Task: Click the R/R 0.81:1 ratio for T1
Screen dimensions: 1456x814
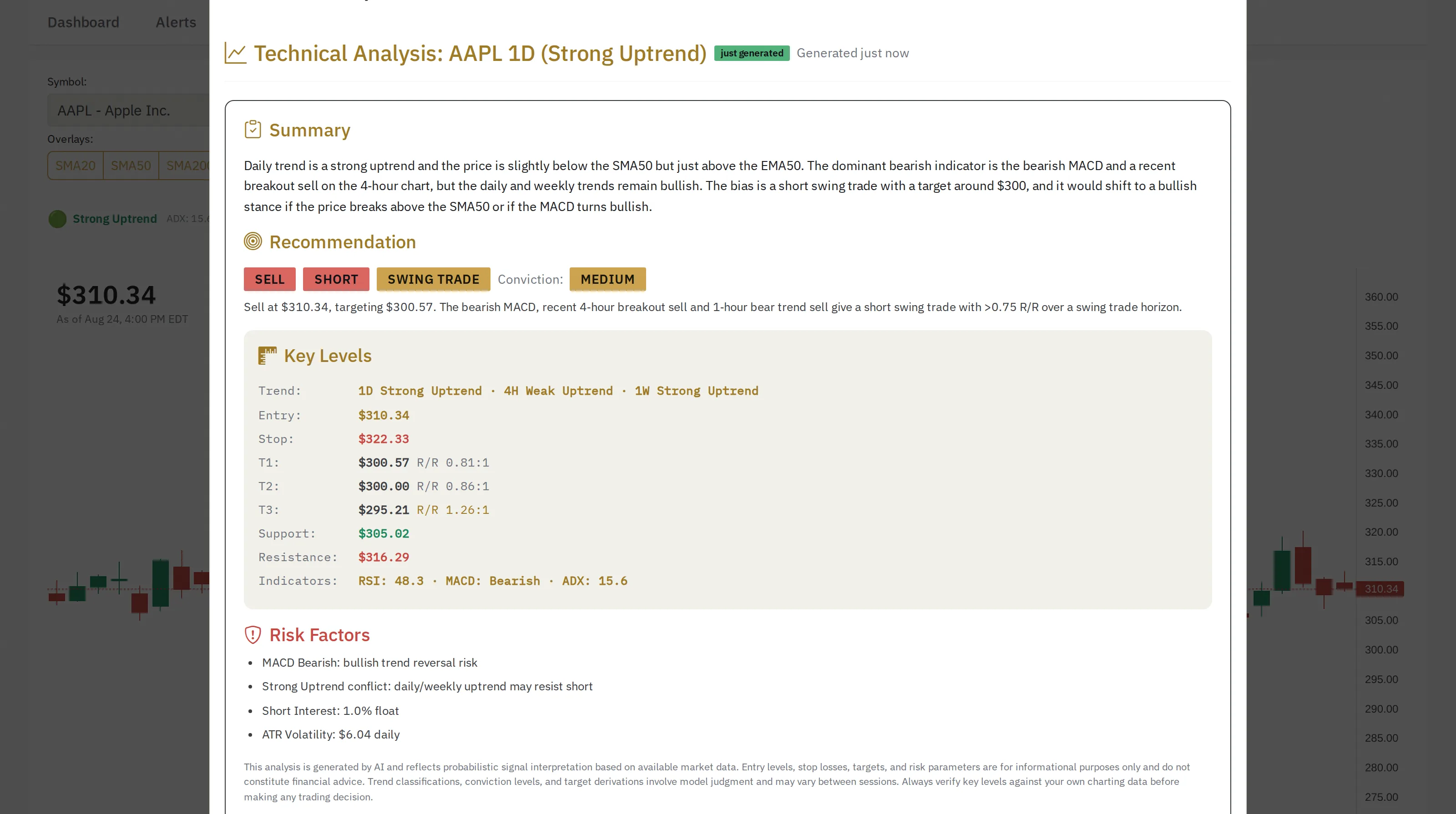Action: click(x=453, y=462)
